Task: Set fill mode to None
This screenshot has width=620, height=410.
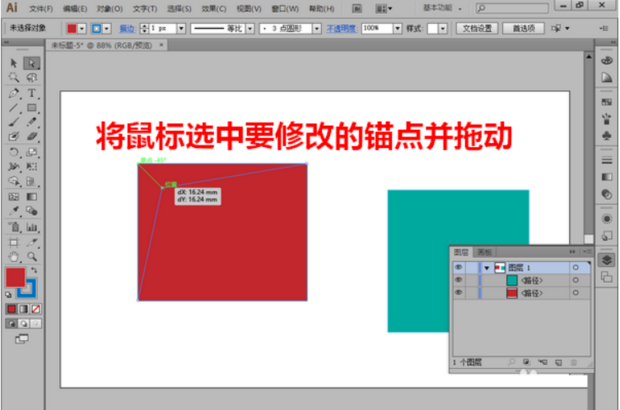Action: tap(36, 309)
